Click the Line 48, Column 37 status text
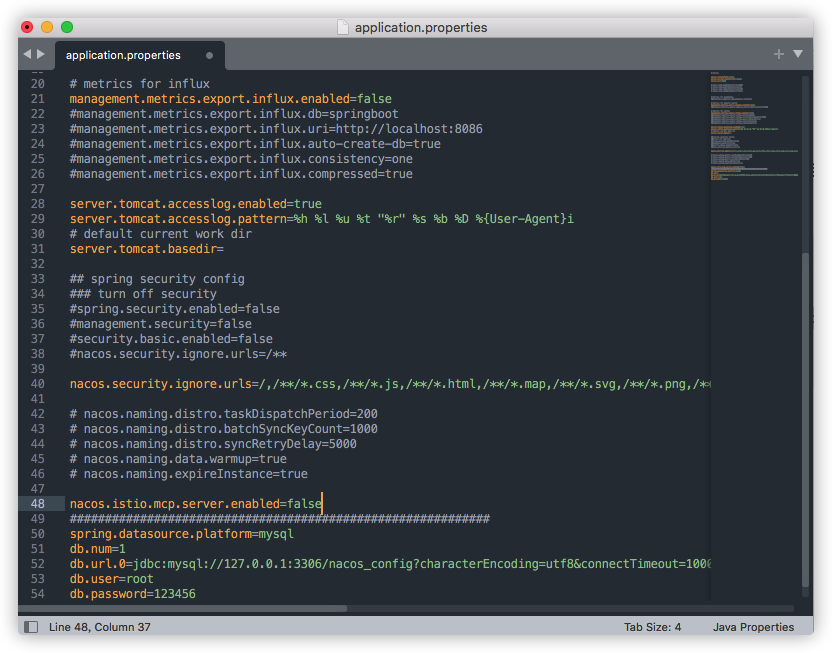832x653 pixels. point(100,627)
